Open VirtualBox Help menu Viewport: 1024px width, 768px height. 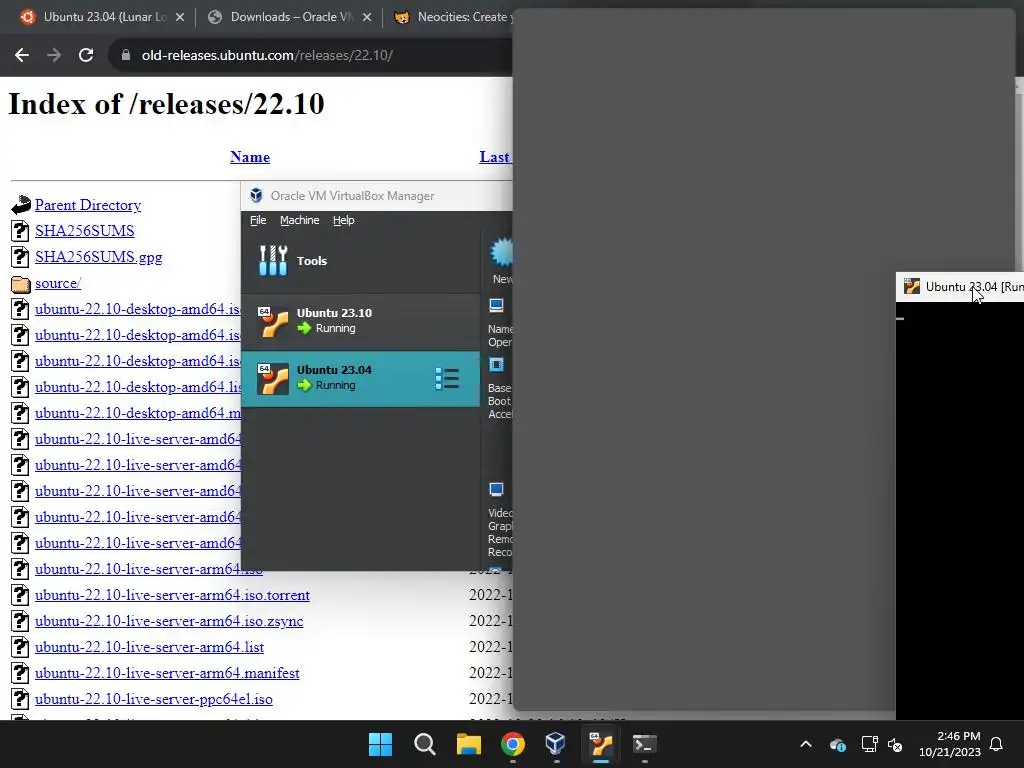[344, 220]
